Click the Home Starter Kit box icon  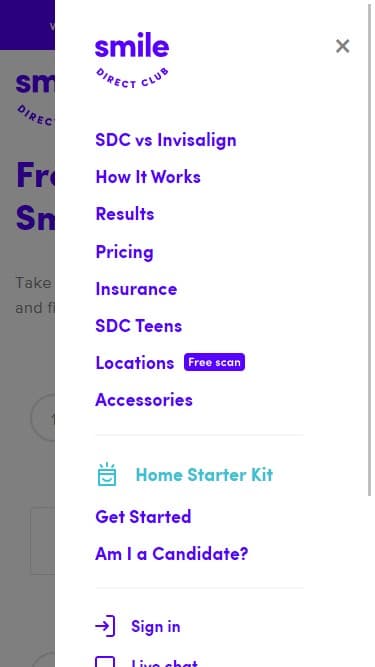(x=107, y=474)
